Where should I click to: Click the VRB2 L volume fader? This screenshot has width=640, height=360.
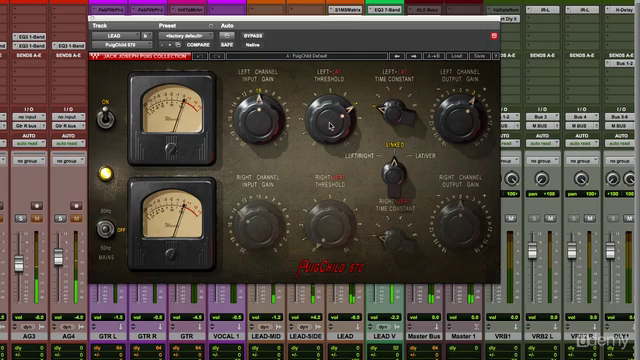(x=532, y=250)
